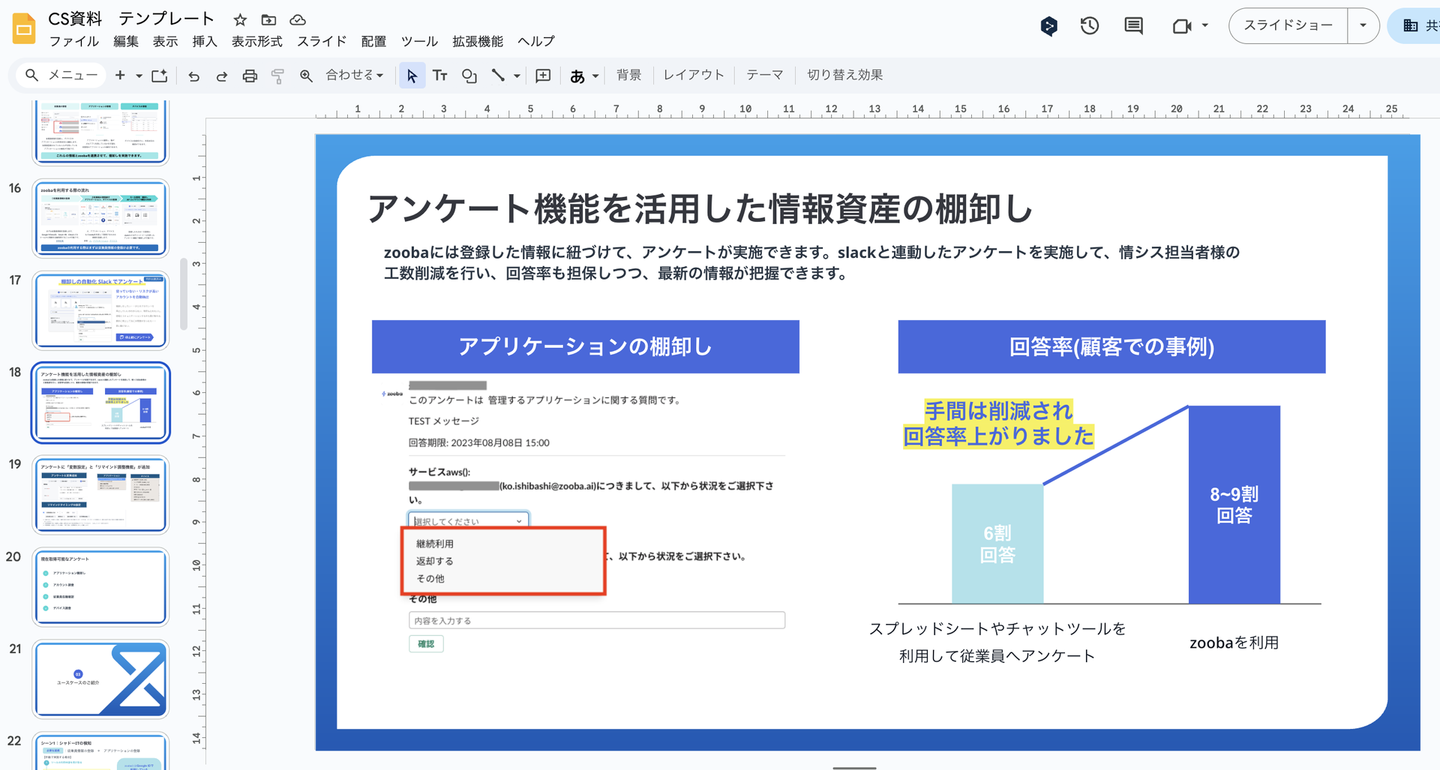Click the new slide with template icon
1440x770 pixels.
(159, 75)
